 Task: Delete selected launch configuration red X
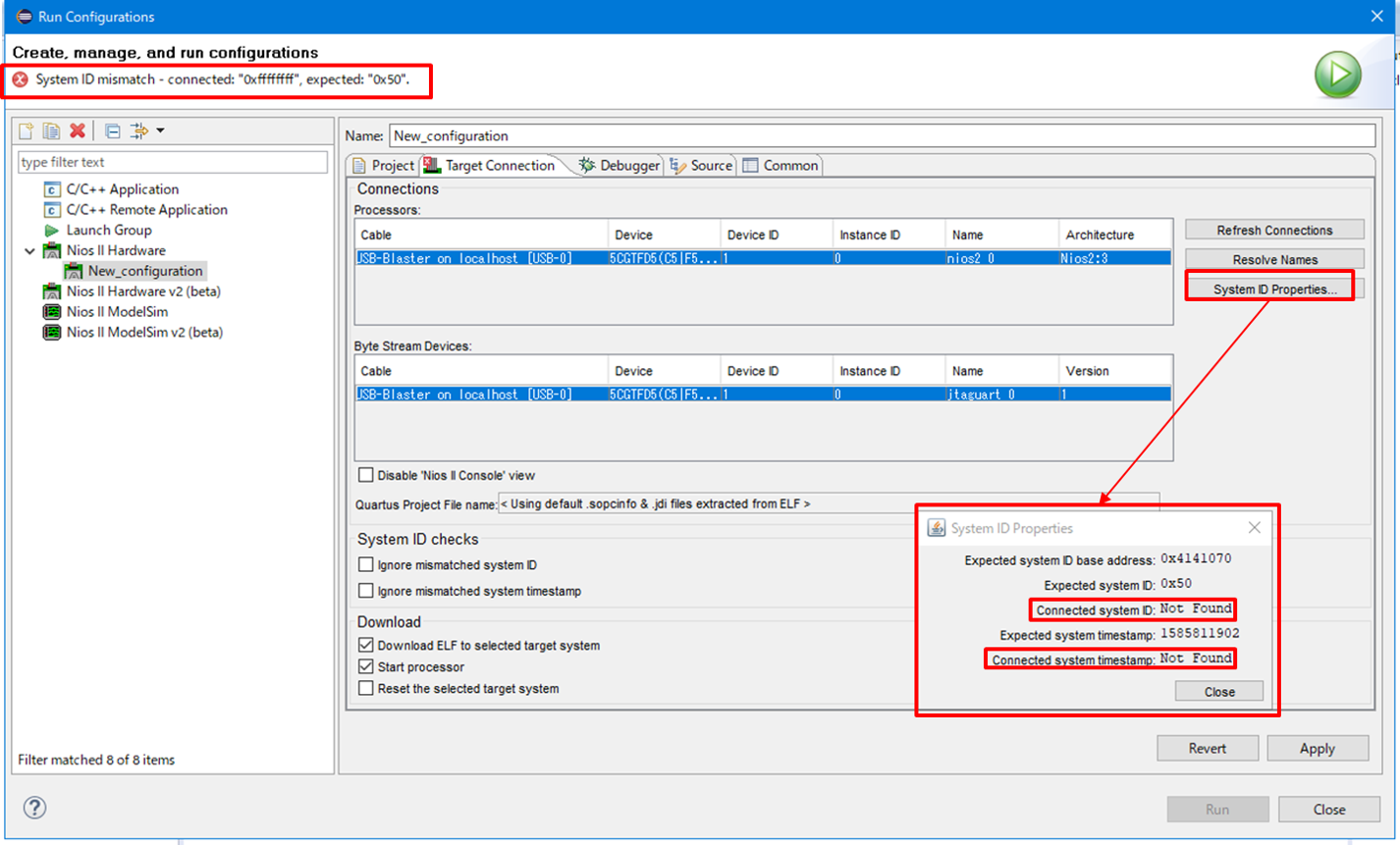pyautogui.click(x=78, y=131)
